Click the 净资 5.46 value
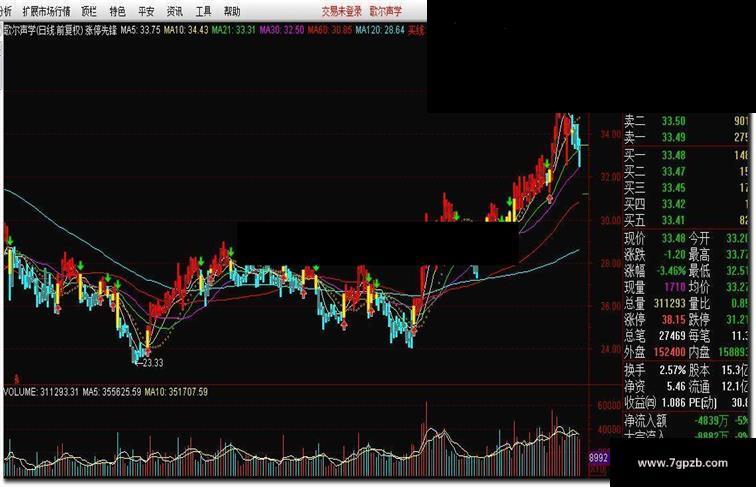Screen dimensions: 756x487 click(x=676, y=386)
